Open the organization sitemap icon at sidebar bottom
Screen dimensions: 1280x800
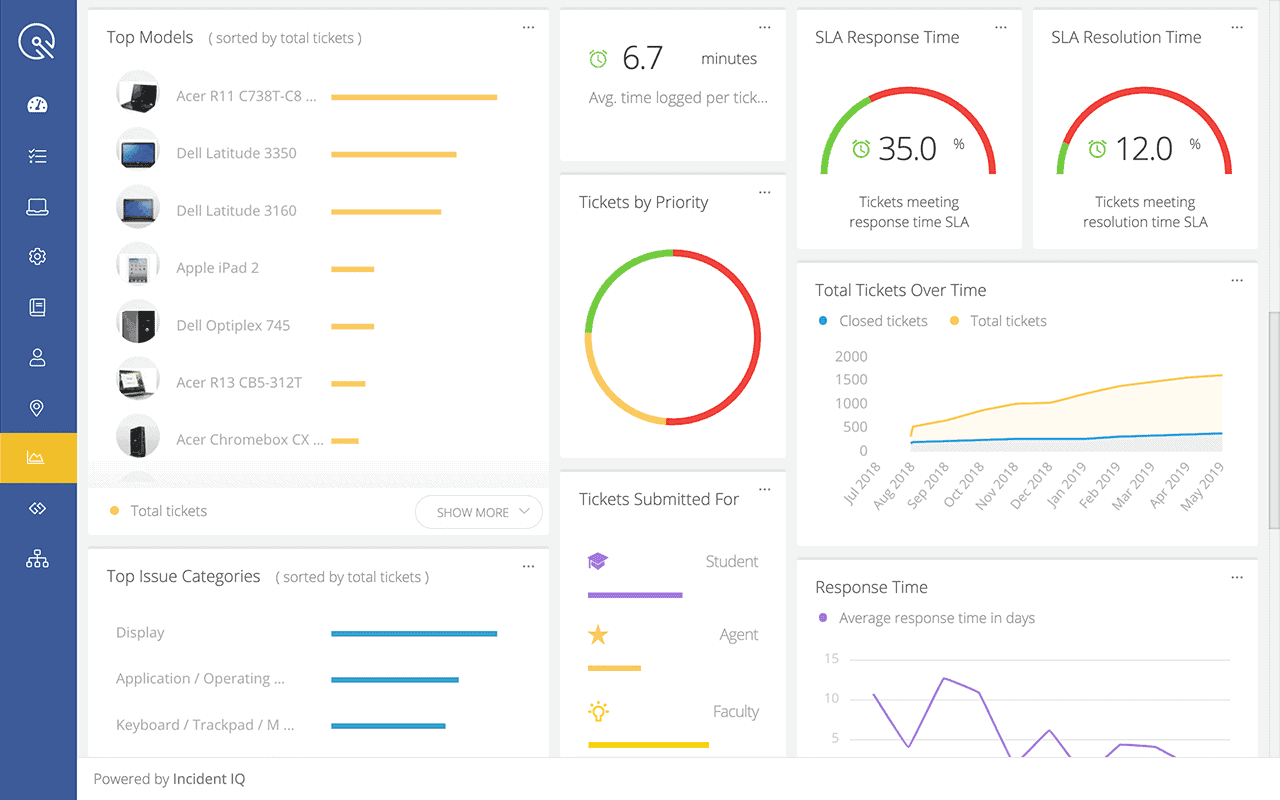(37, 558)
